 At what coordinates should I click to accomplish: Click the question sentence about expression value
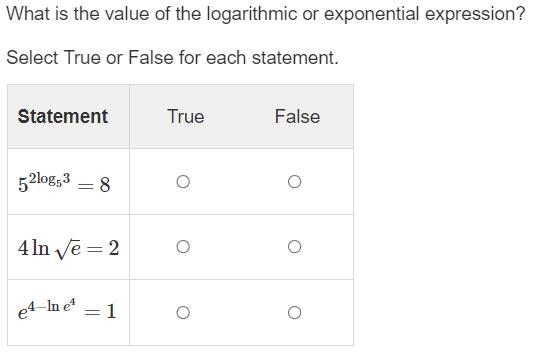coord(266,14)
